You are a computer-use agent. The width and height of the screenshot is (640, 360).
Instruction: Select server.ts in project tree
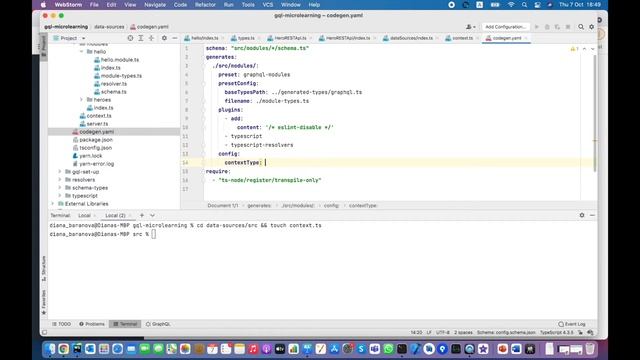97,124
